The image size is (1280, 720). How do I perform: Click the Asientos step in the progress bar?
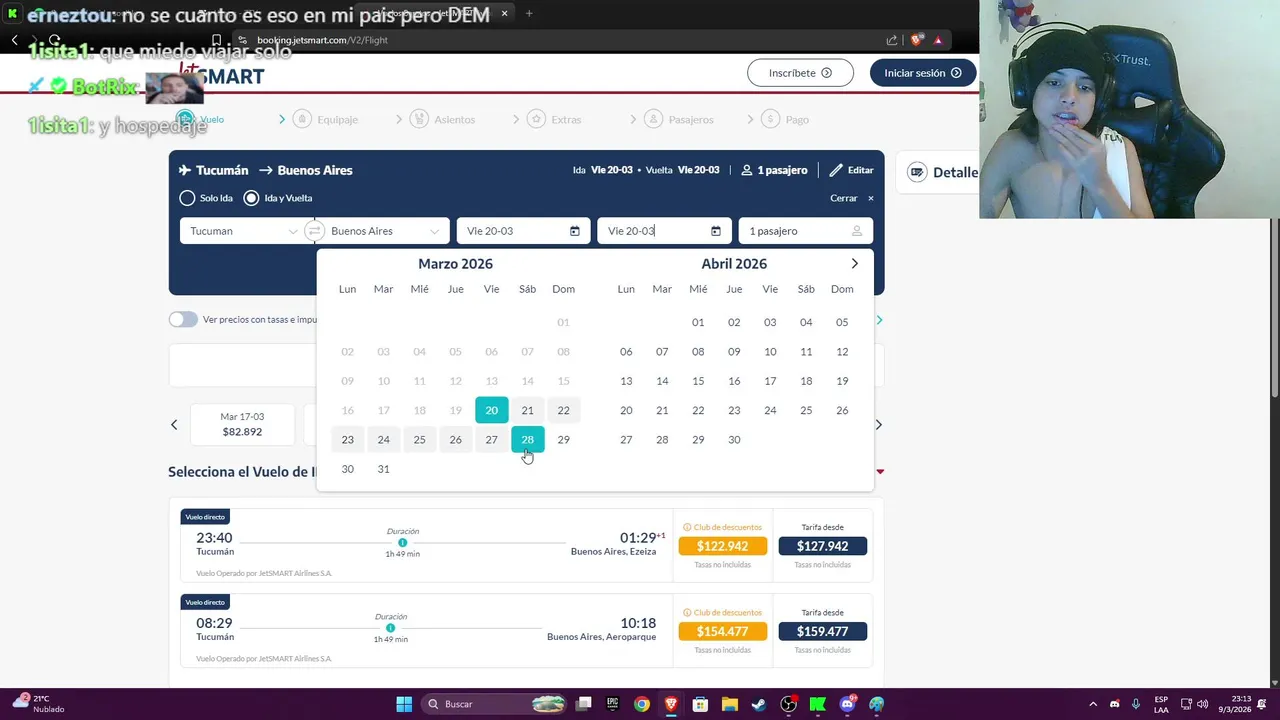(443, 119)
